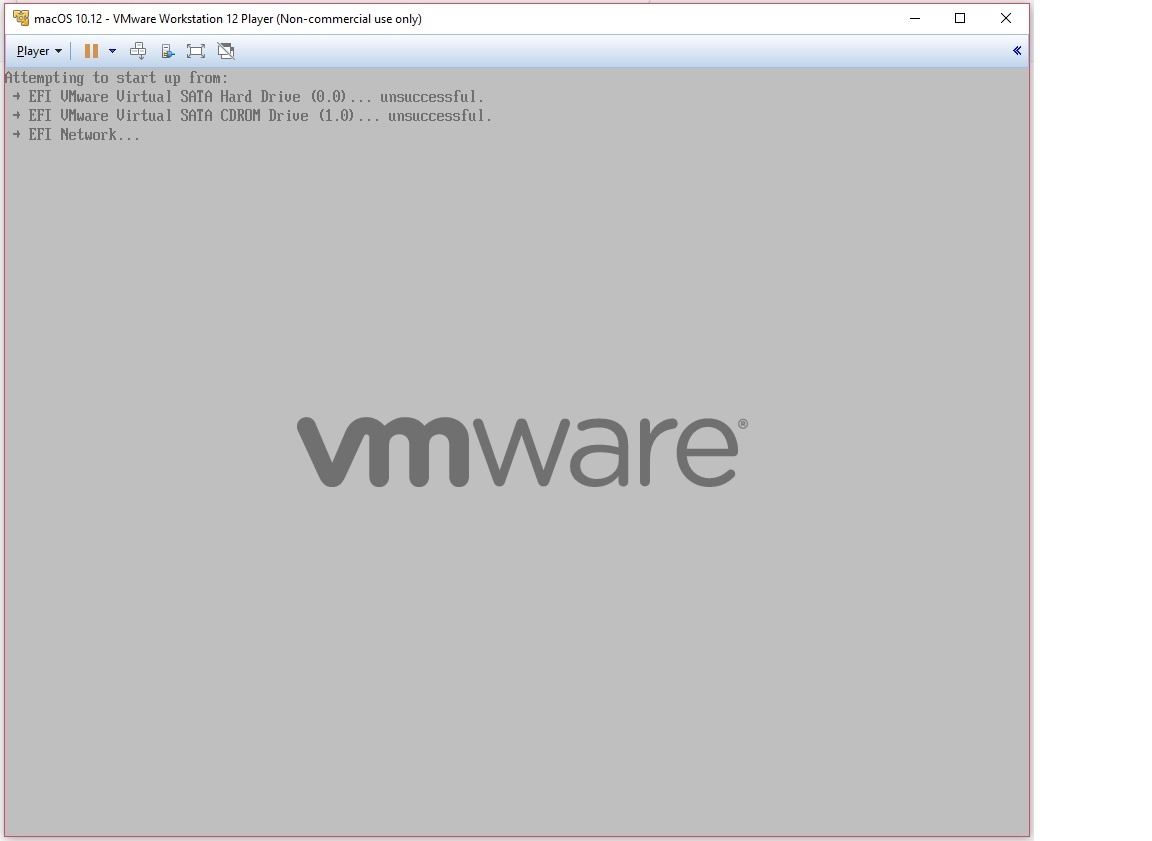
Task: Click the SATA Hard Drive (0.0) boot line
Action: [x=248, y=97]
